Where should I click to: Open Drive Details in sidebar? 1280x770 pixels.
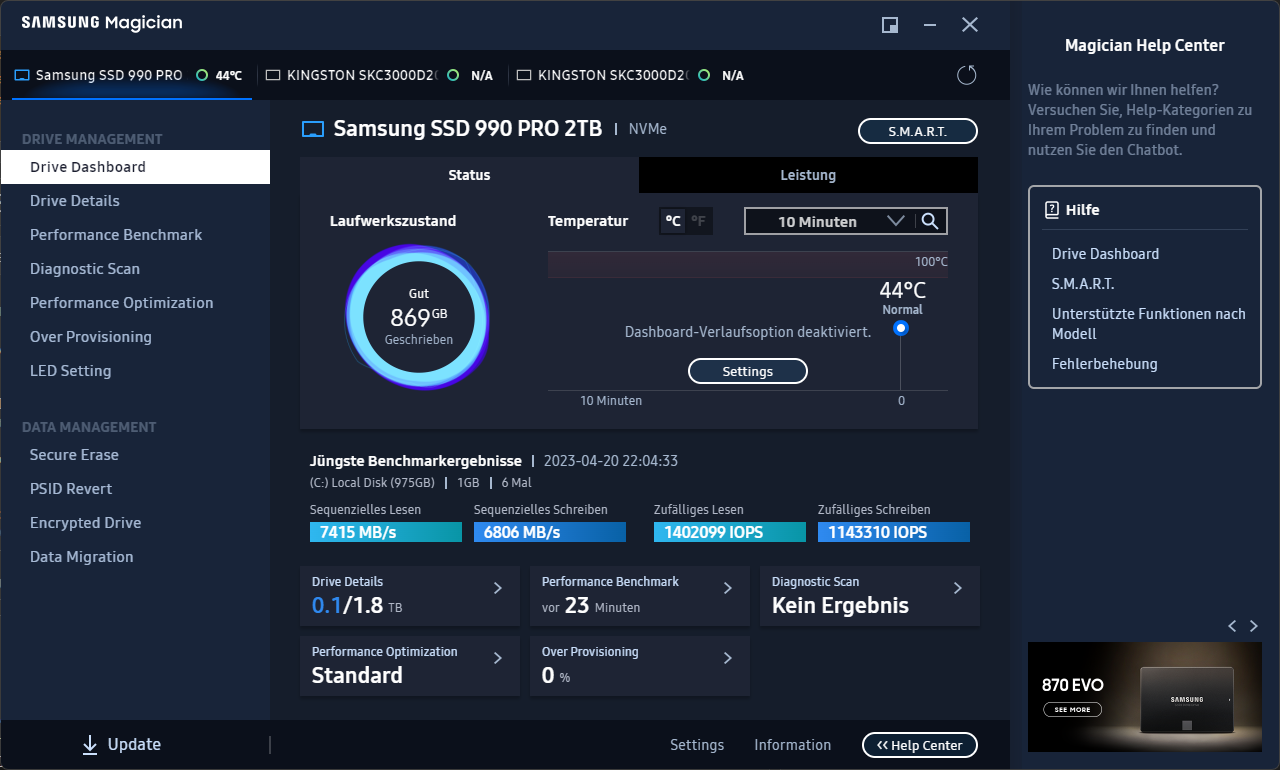[x=135, y=201]
